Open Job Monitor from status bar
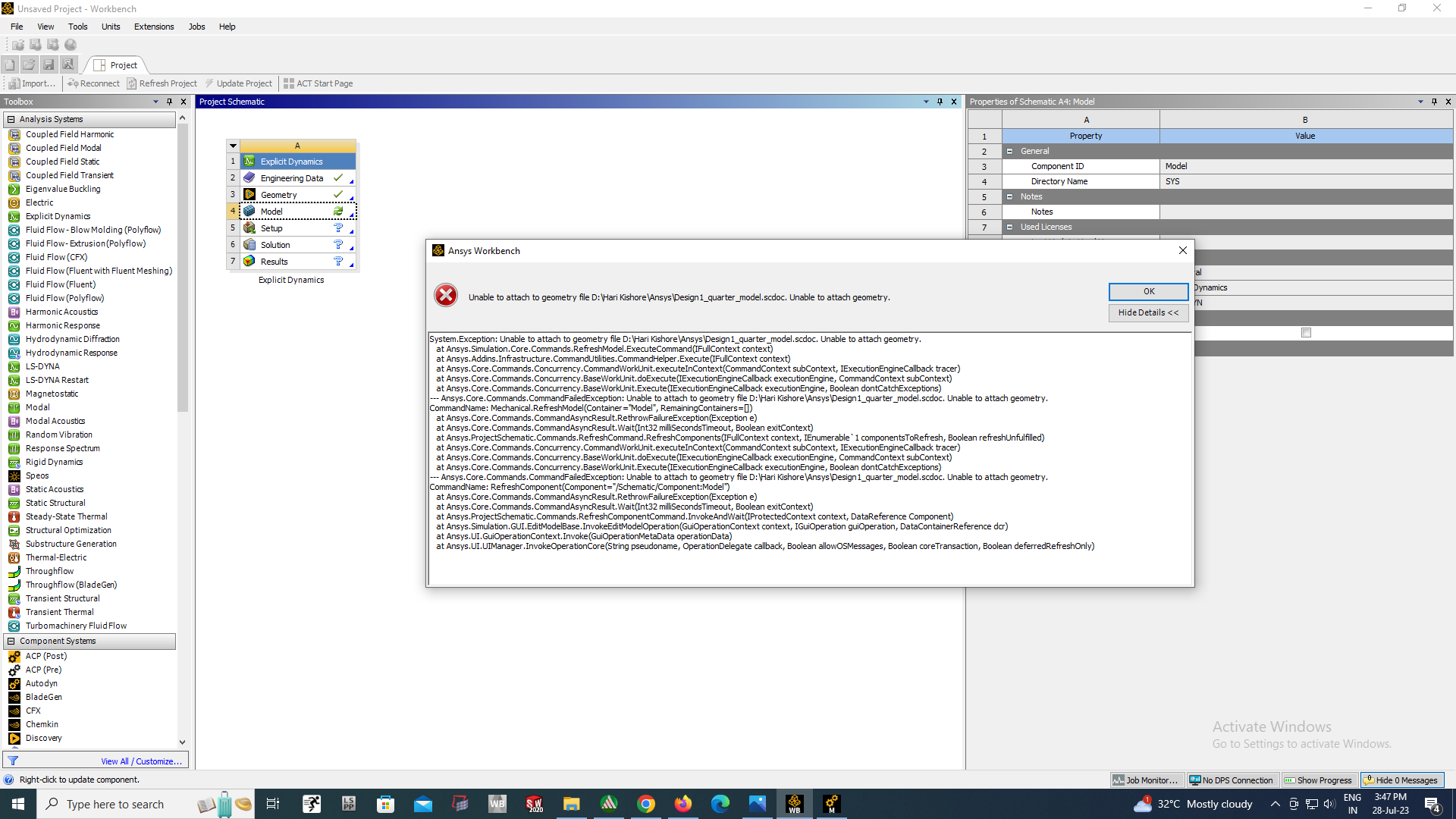The height and width of the screenshot is (819, 1456). [1145, 780]
